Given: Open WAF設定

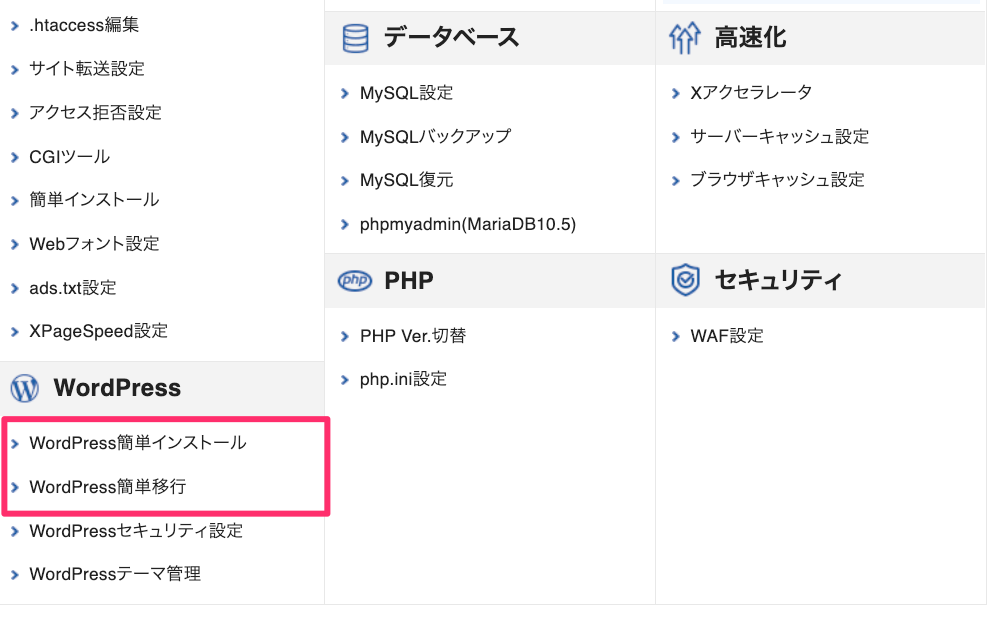Looking at the screenshot, I should 726,336.
